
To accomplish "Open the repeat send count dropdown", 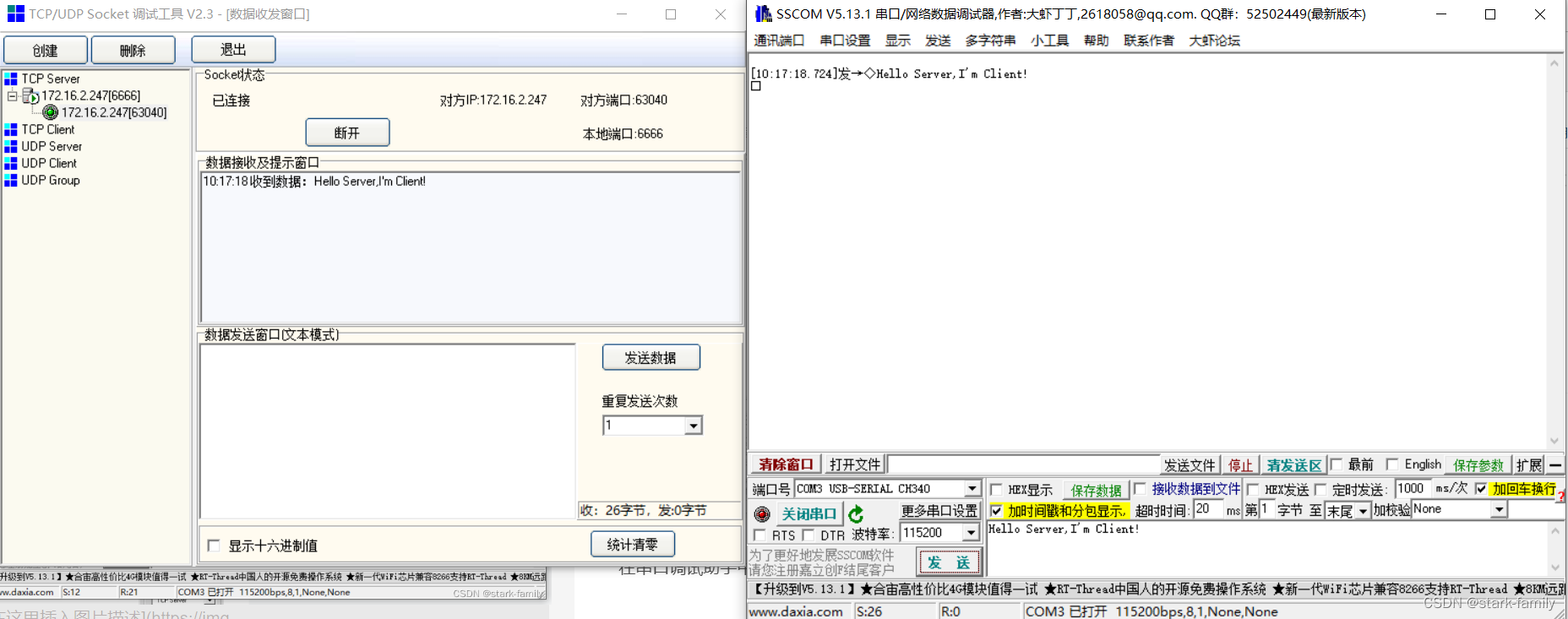I will (x=694, y=426).
